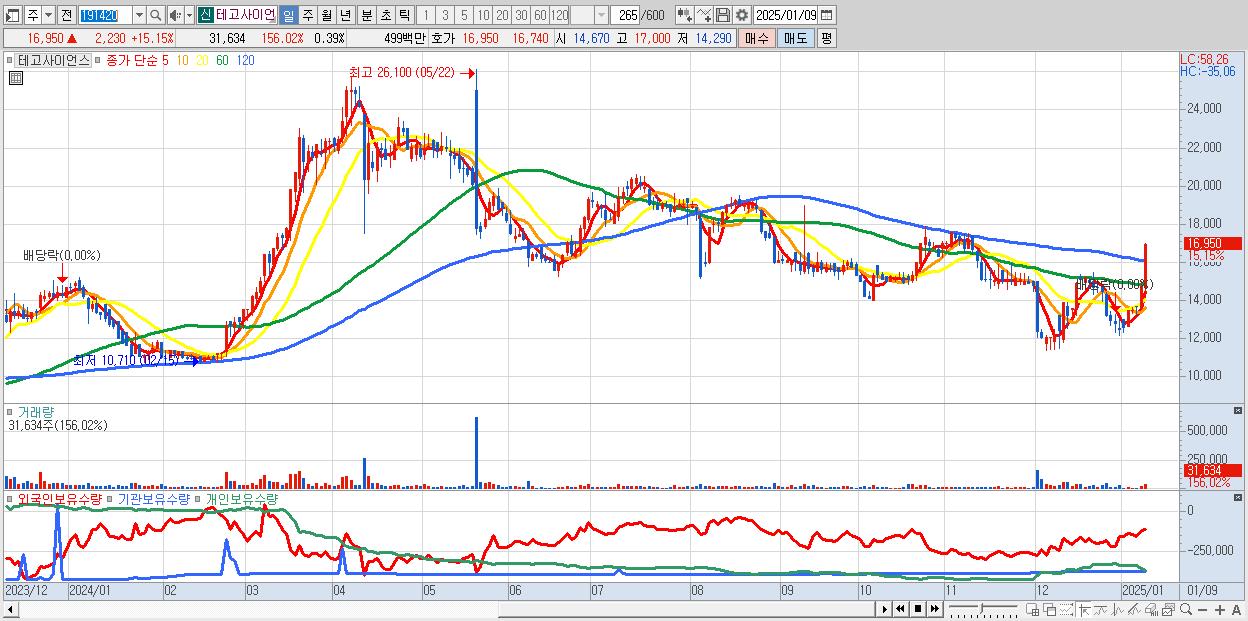Click the 평 button next to 매도
Viewport: 1248px width, 621px height.
coord(826,38)
